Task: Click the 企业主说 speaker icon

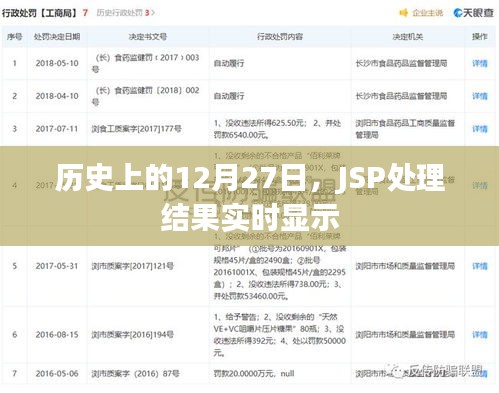Action: click(404, 13)
